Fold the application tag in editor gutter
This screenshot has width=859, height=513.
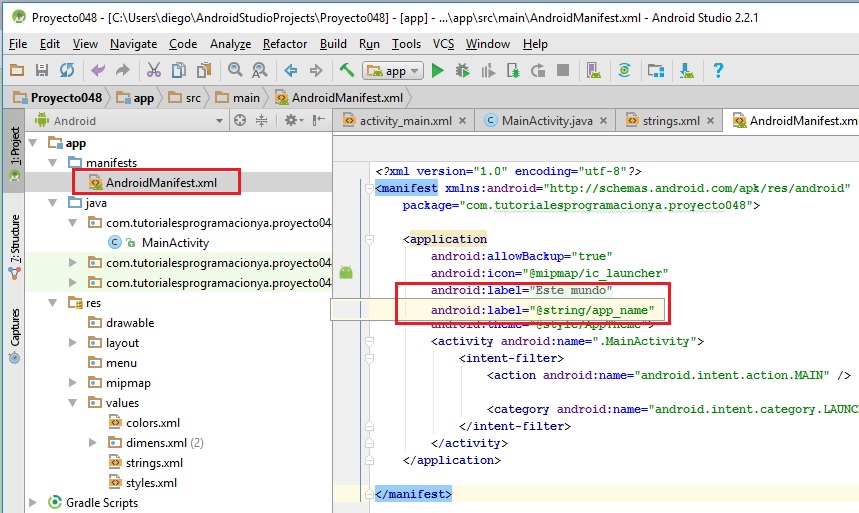[369, 240]
